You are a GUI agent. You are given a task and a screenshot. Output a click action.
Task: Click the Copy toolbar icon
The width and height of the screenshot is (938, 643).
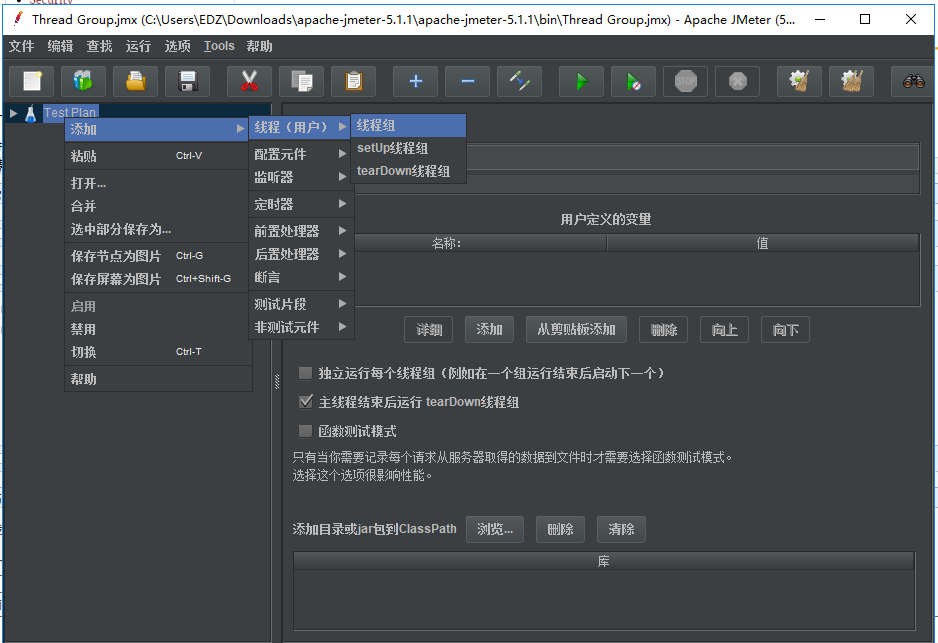(302, 81)
